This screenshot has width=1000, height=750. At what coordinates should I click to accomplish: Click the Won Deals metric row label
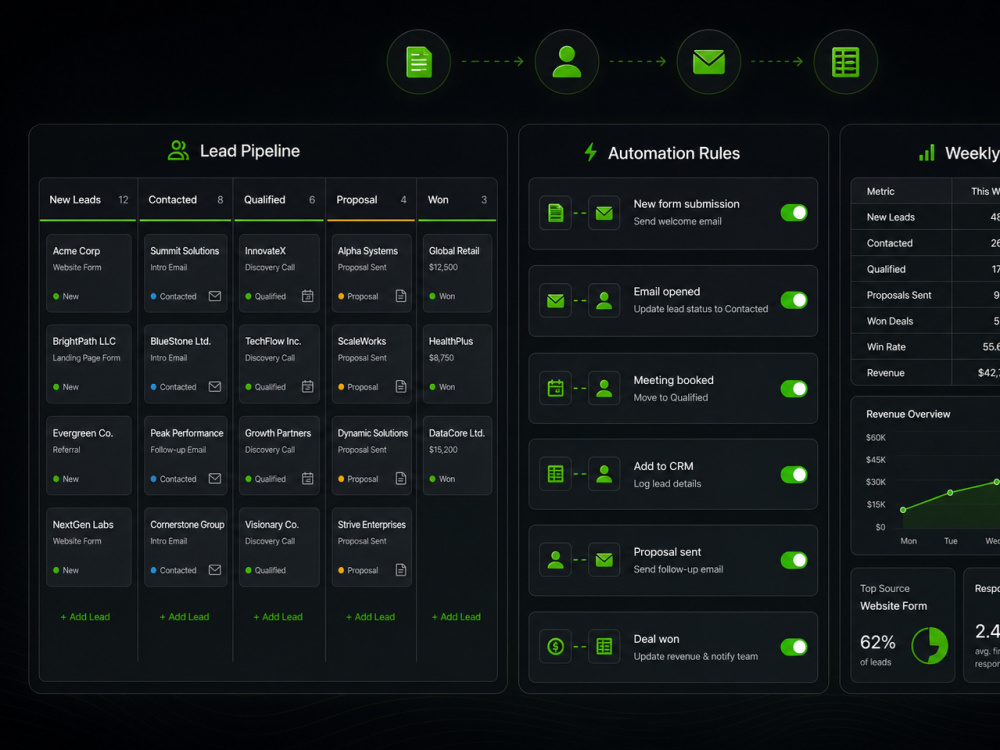tap(890, 321)
